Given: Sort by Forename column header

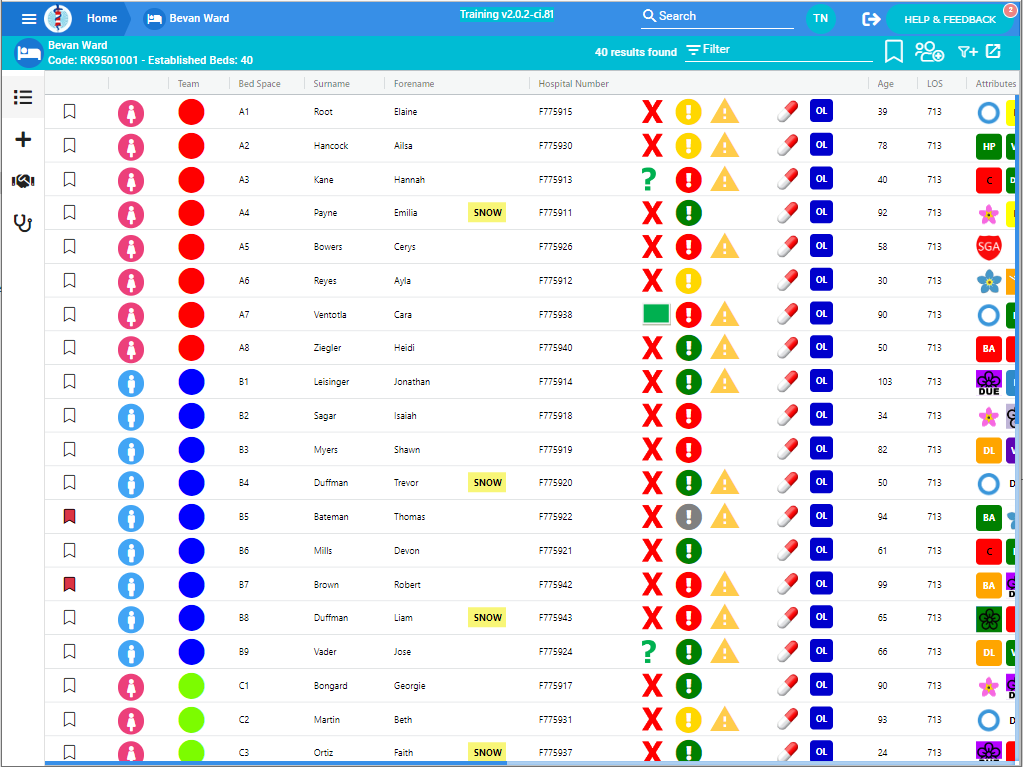Looking at the screenshot, I should tap(414, 83).
